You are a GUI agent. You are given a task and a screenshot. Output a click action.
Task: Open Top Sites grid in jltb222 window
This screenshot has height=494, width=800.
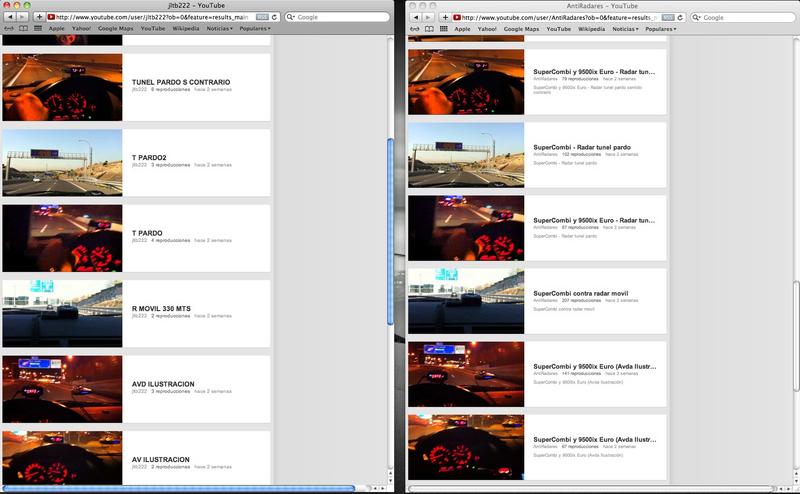pos(38,29)
